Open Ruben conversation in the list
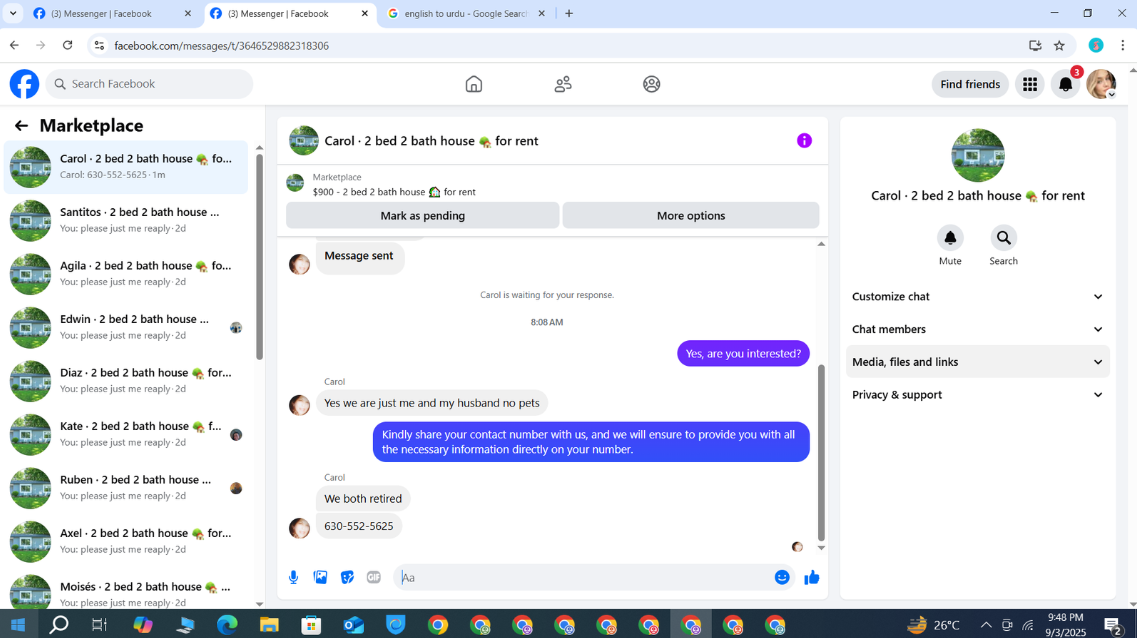 (127, 488)
